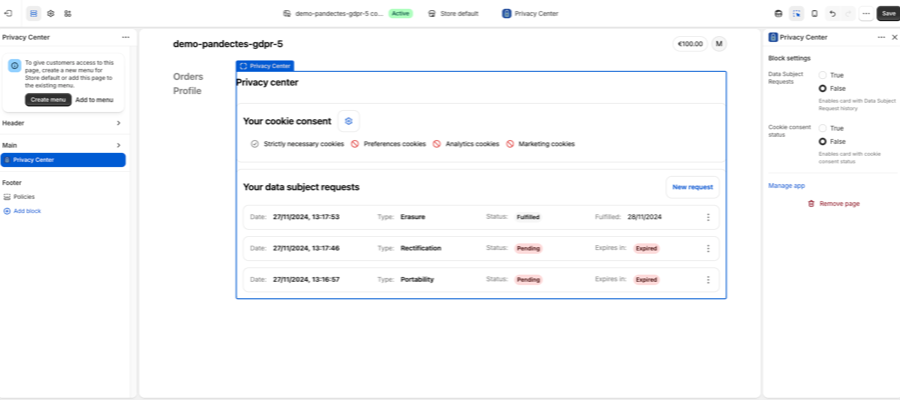This screenshot has width=900, height=400.
Task: Toggle the inspector selection tool
Action: [796, 13]
